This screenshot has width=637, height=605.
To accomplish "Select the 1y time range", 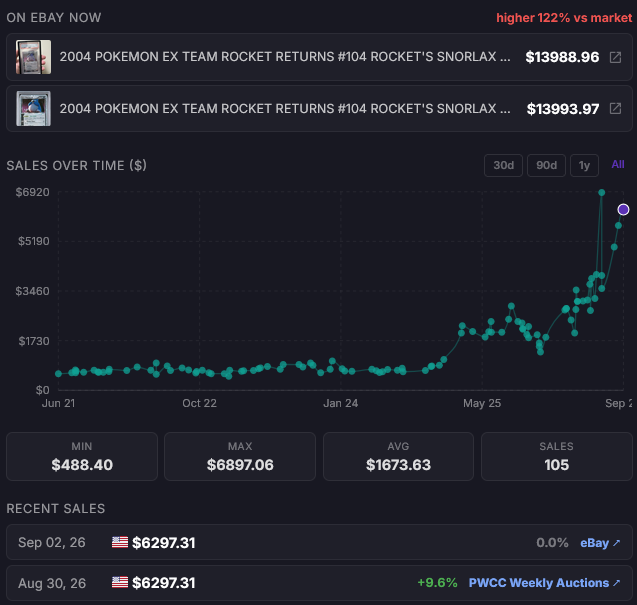I will [584, 165].
